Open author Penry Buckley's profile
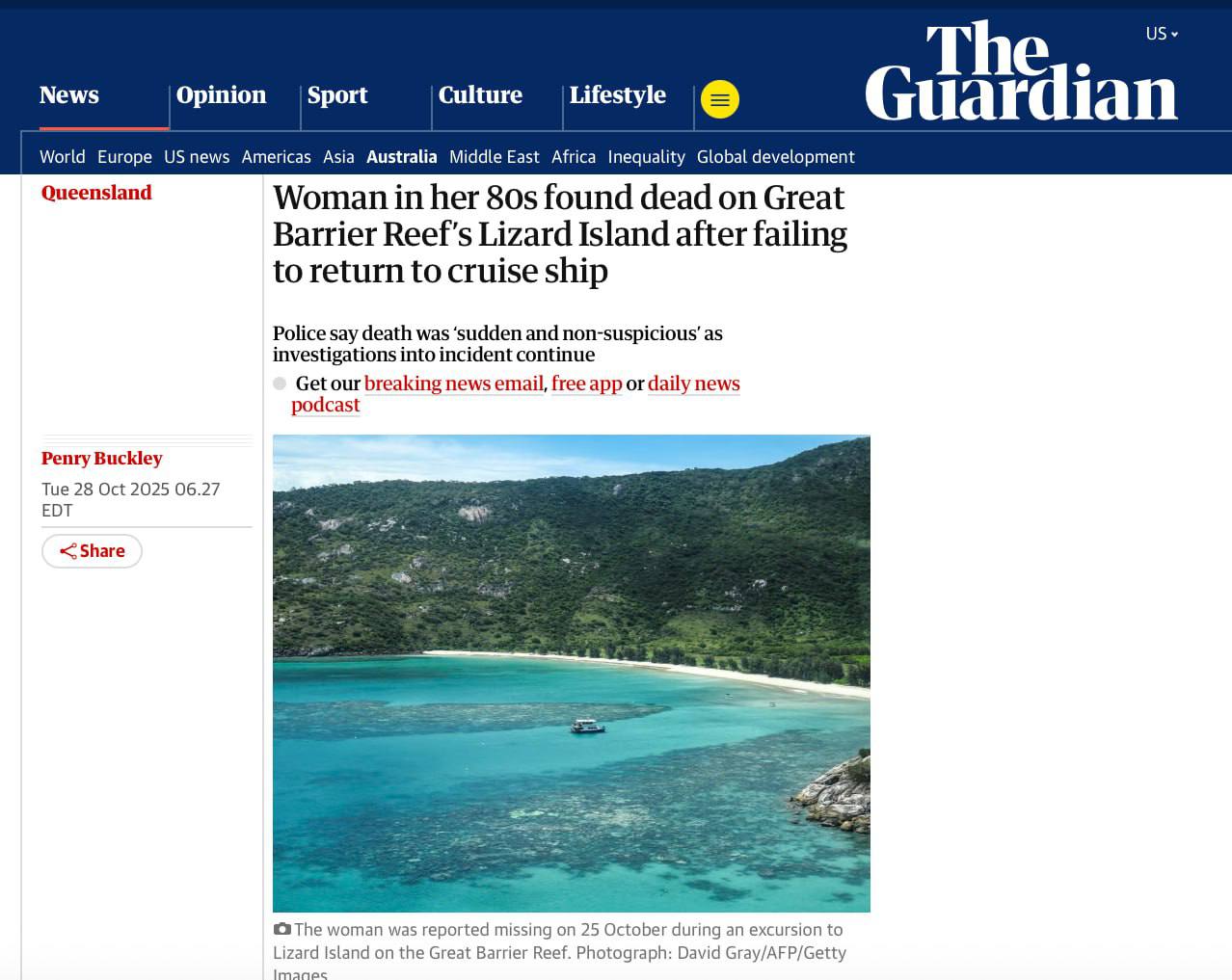The width and height of the screenshot is (1232, 980). pyautogui.click(x=101, y=458)
